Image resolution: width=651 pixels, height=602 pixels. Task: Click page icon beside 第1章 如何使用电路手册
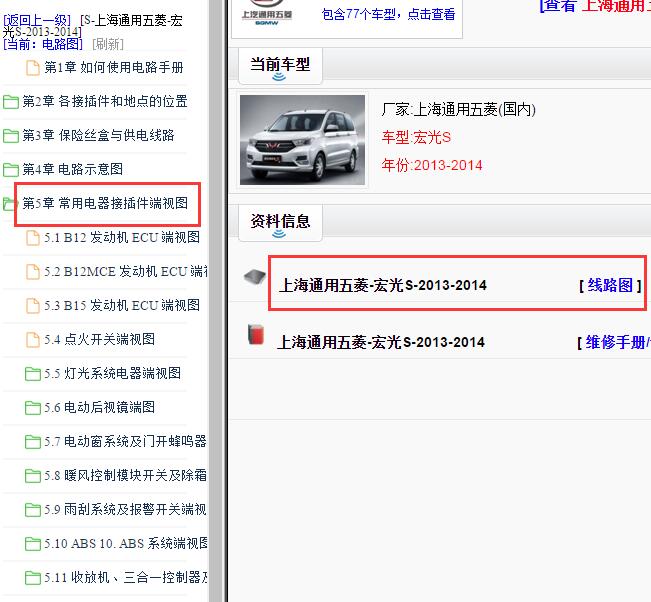[33, 68]
